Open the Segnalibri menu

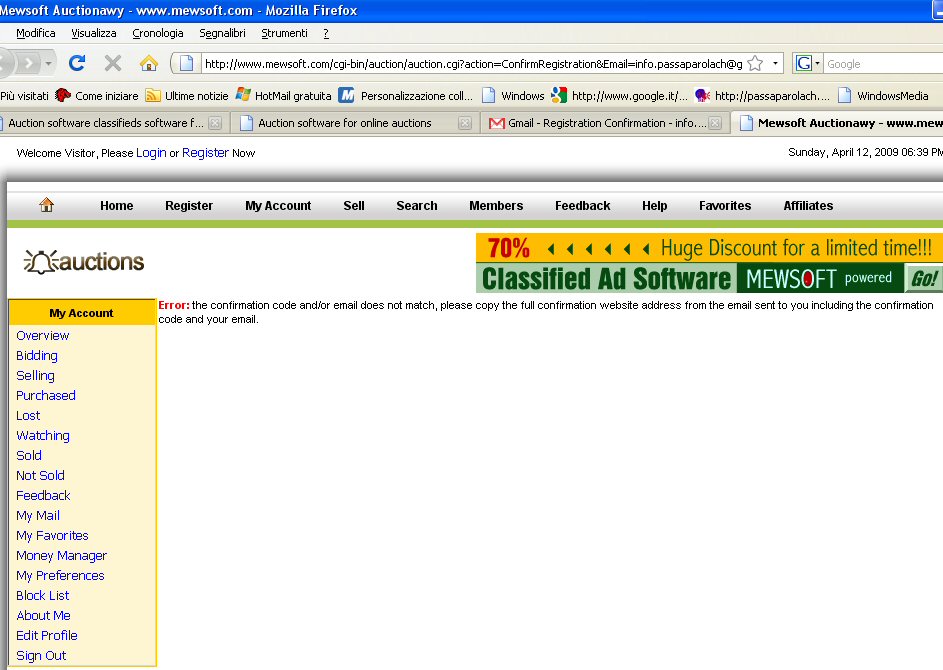(x=223, y=33)
